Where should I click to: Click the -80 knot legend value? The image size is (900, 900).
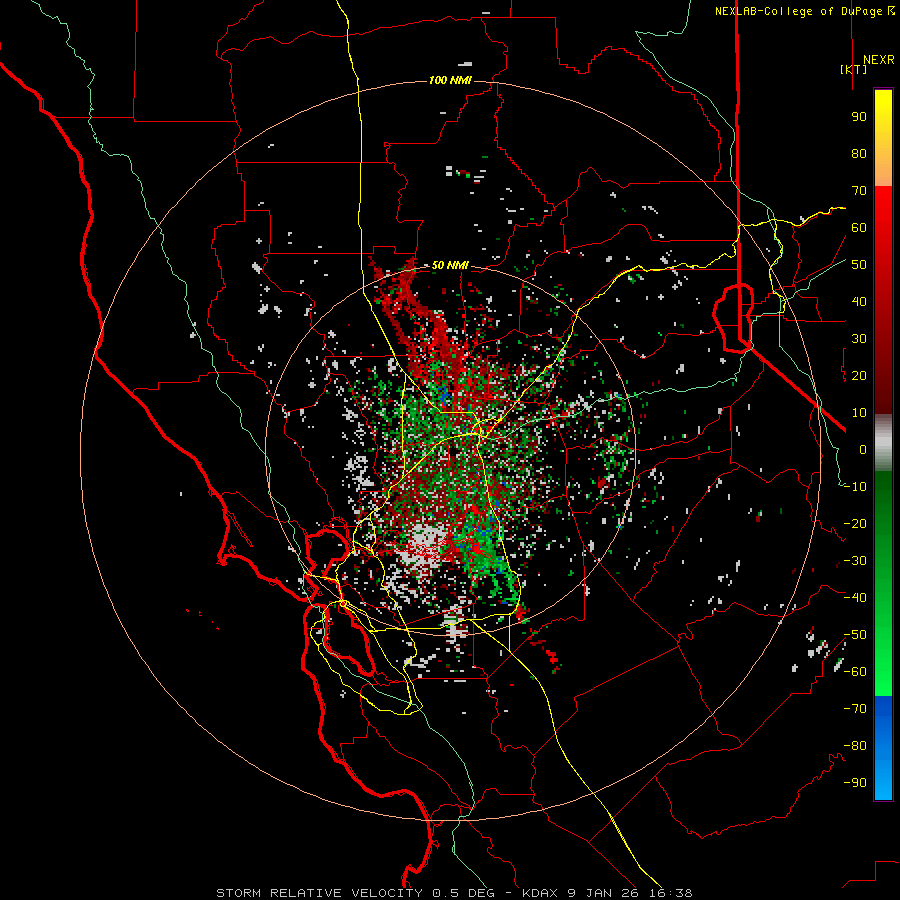[x=855, y=746]
